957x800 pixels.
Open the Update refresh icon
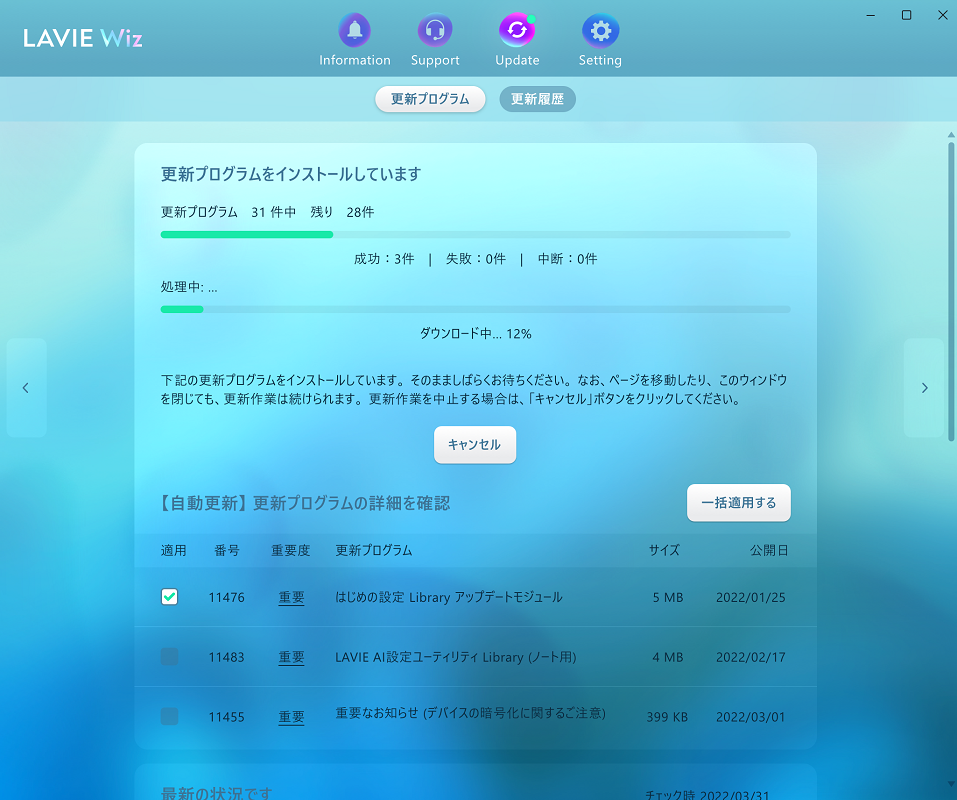(517, 31)
